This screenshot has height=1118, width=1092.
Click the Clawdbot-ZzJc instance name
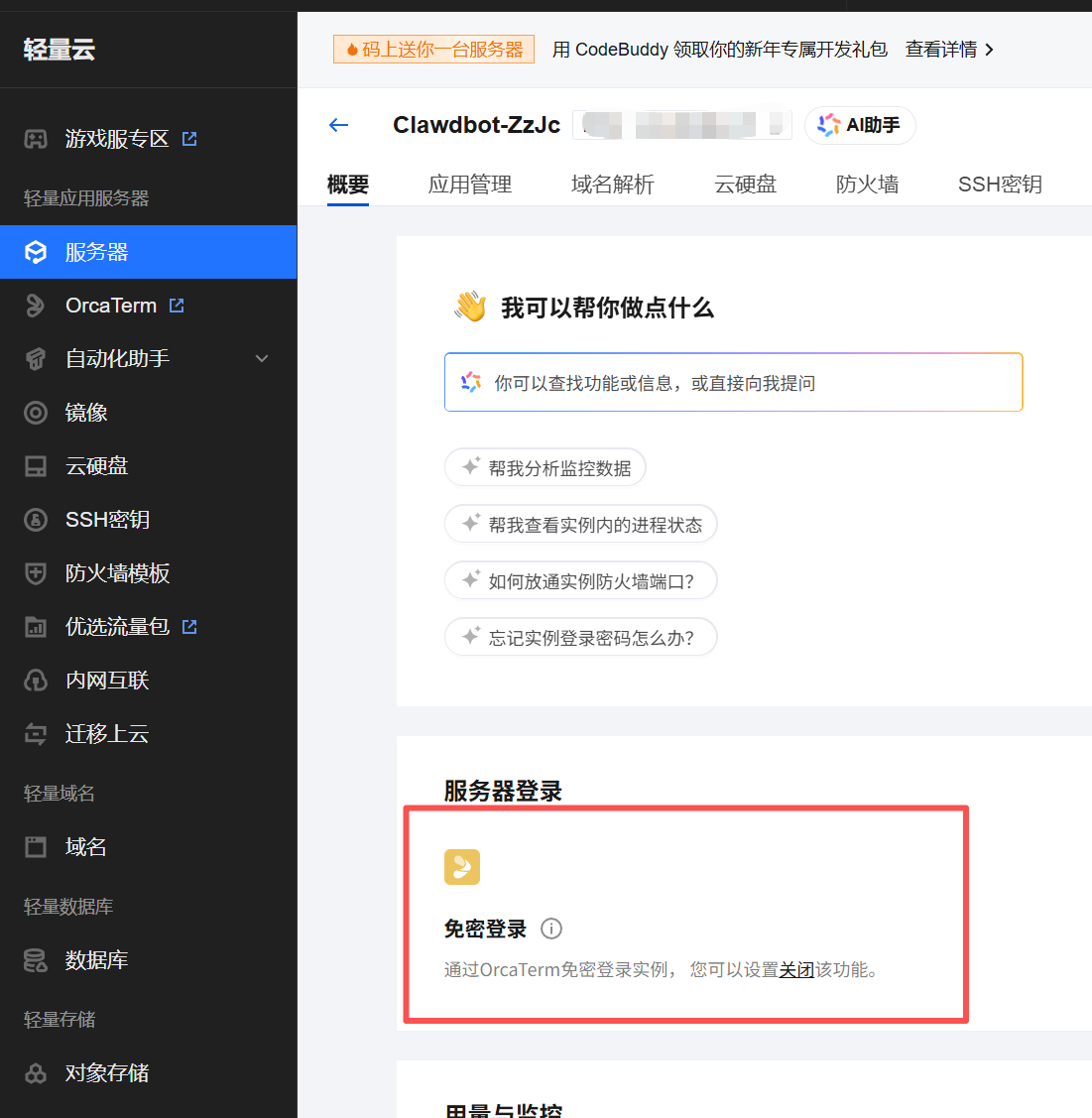(x=477, y=125)
